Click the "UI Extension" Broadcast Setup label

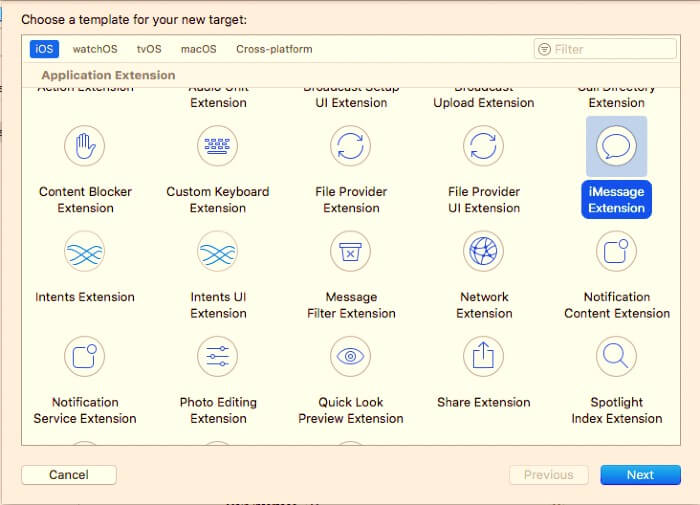[351, 103]
